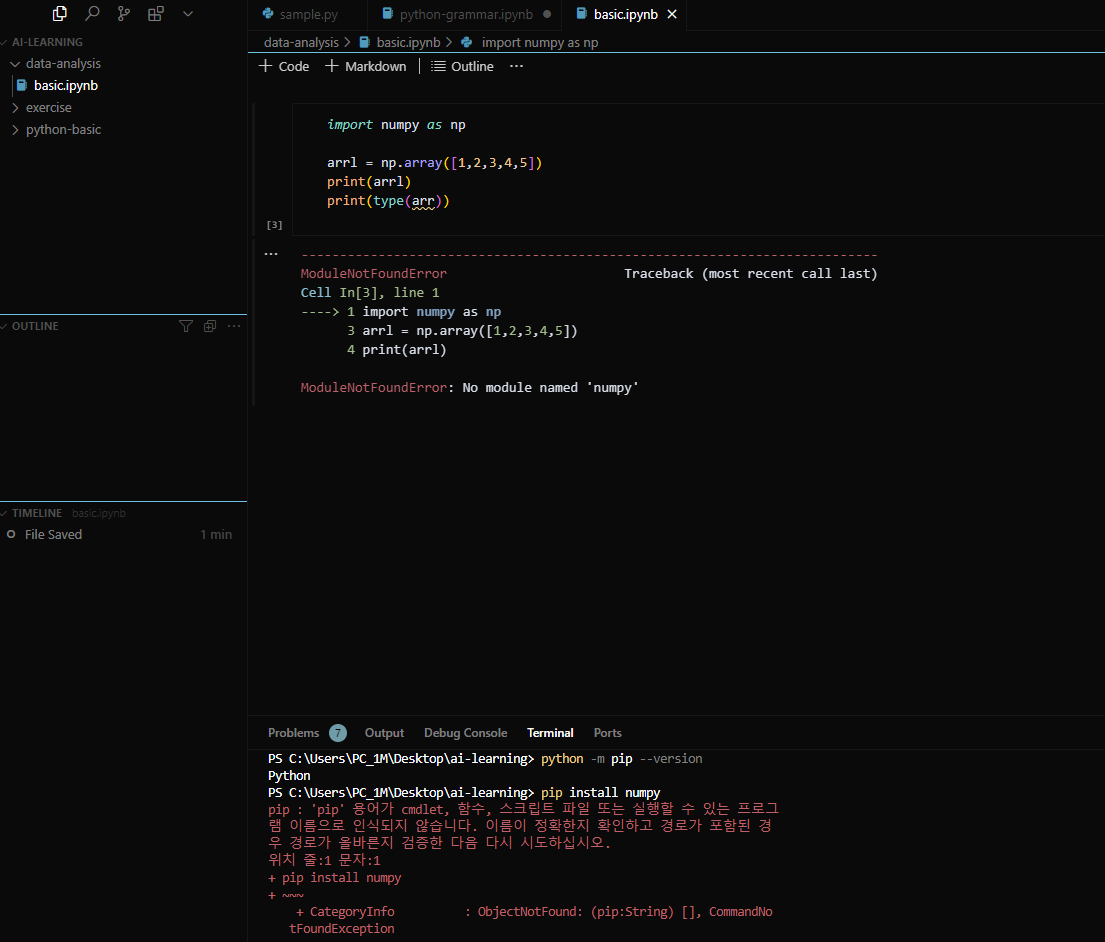Screen dimensions: 1105x942
Task: Click "No module named 'numpy'" error message
Action: [550, 388]
